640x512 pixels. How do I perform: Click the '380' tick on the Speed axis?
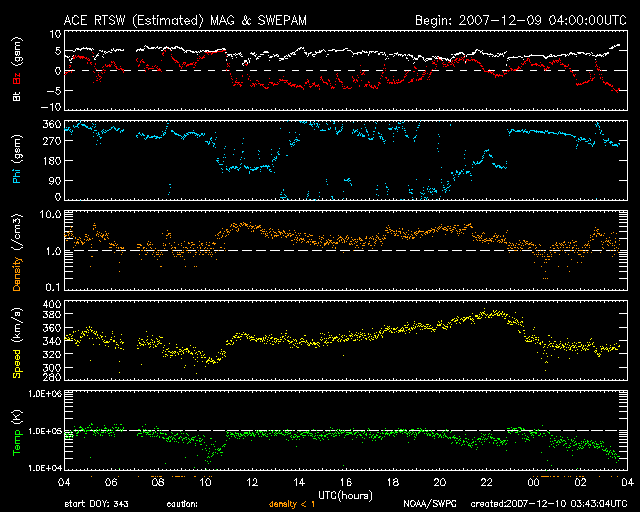click(x=52, y=314)
